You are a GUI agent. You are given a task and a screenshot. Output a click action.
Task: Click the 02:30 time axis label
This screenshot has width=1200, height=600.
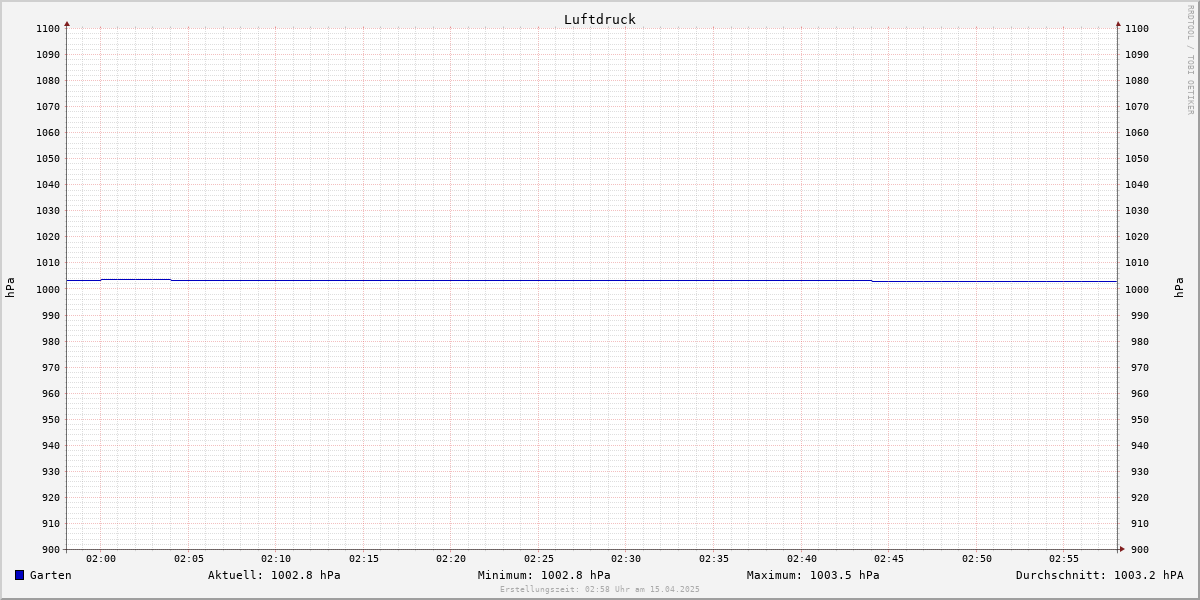click(626, 559)
